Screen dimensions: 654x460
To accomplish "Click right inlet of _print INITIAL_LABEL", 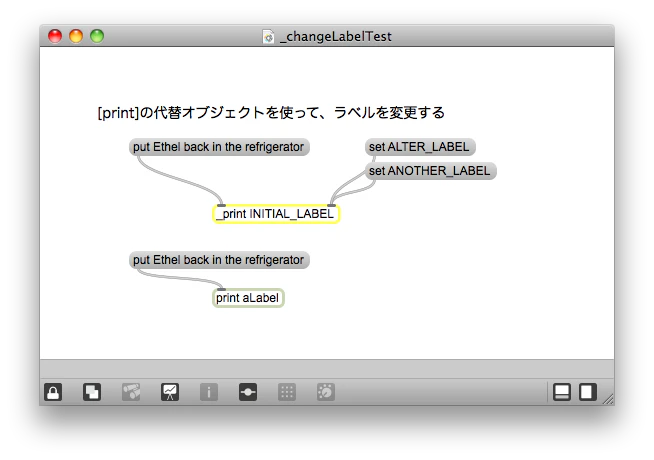I will click(x=332, y=205).
